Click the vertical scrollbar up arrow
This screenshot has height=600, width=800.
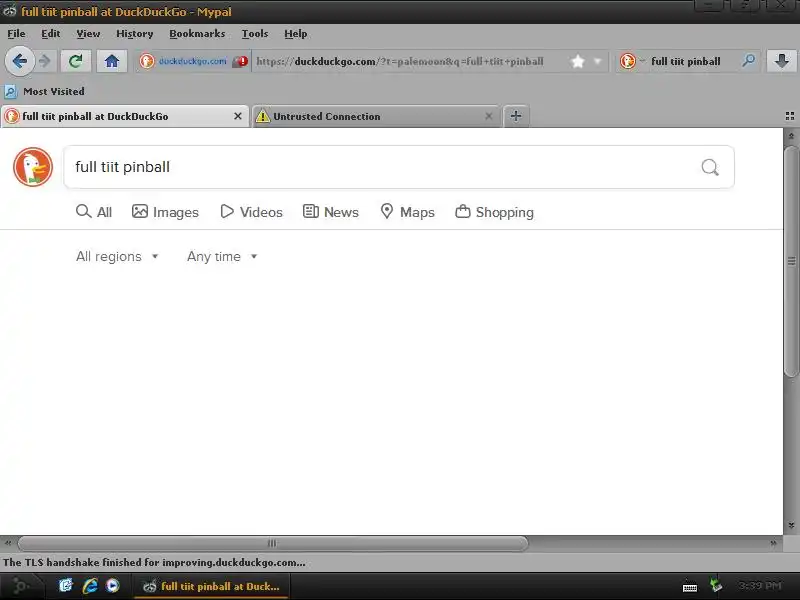(x=791, y=136)
